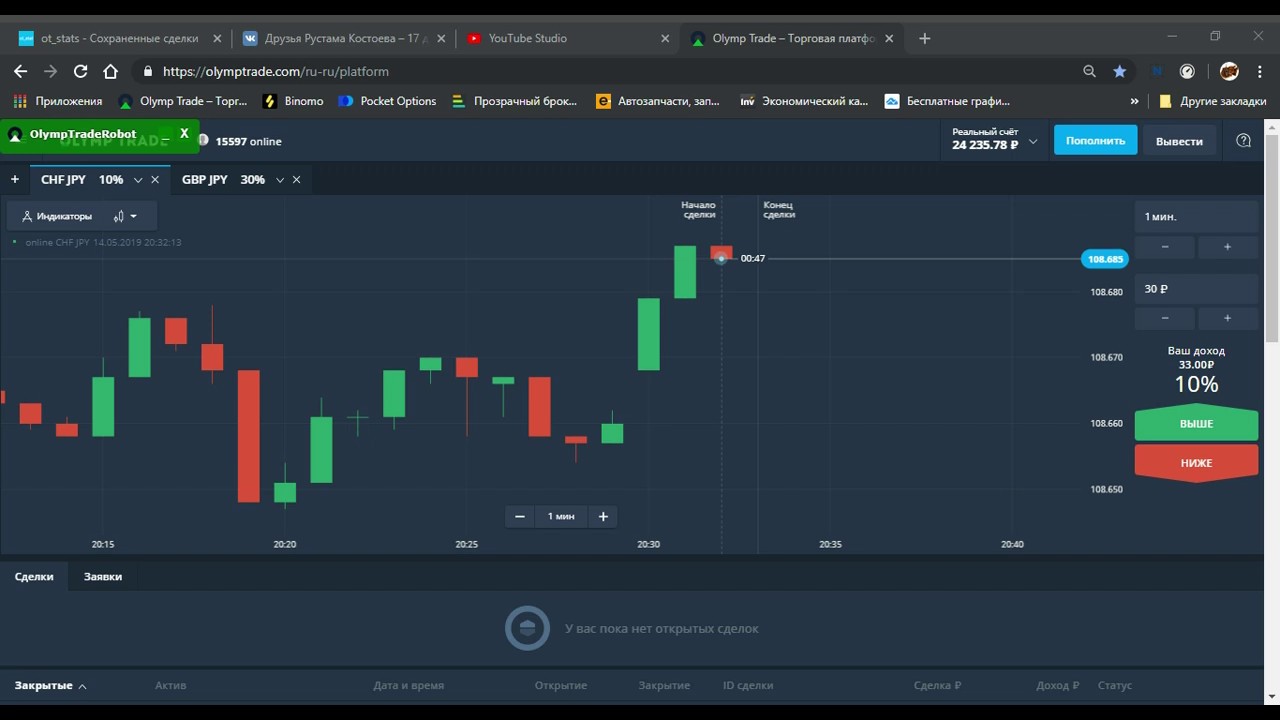Increase trade duration with plus button
Image resolution: width=1280 pixels, height=720 pixels.
1228,246
